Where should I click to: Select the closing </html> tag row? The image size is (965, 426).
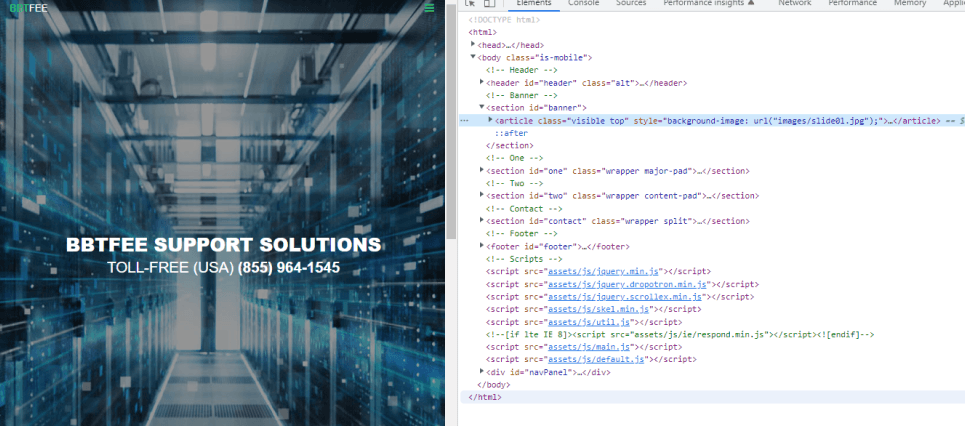tap(485, 397)
